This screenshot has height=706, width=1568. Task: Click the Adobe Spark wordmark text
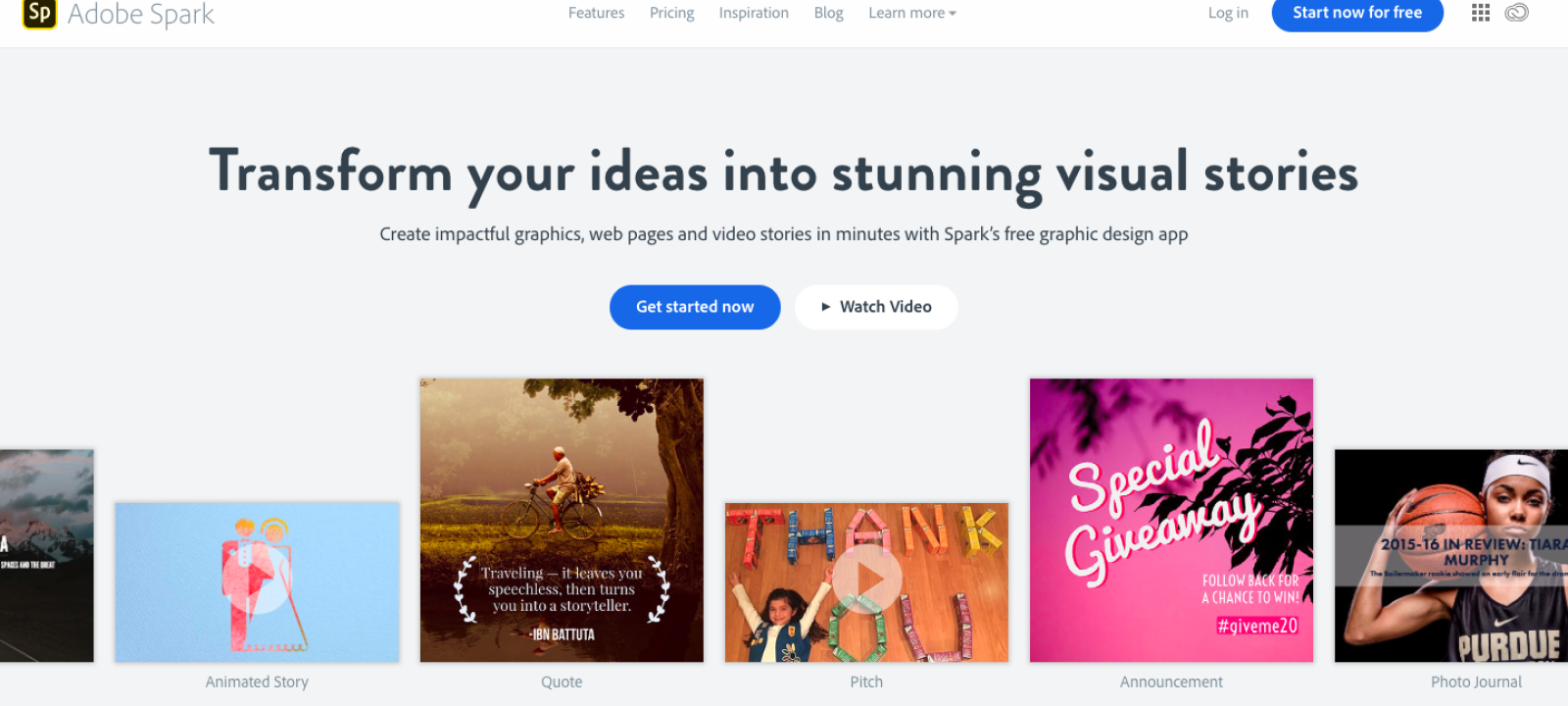pos(141,15)
